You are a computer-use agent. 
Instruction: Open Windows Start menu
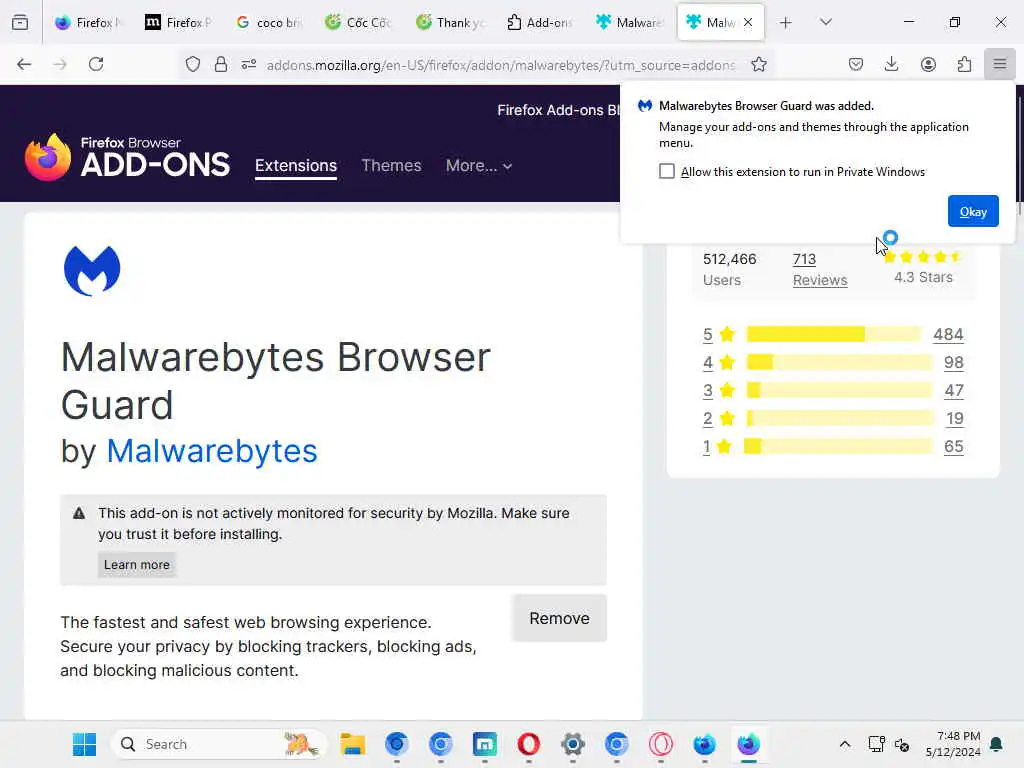(x=84, y=744)
